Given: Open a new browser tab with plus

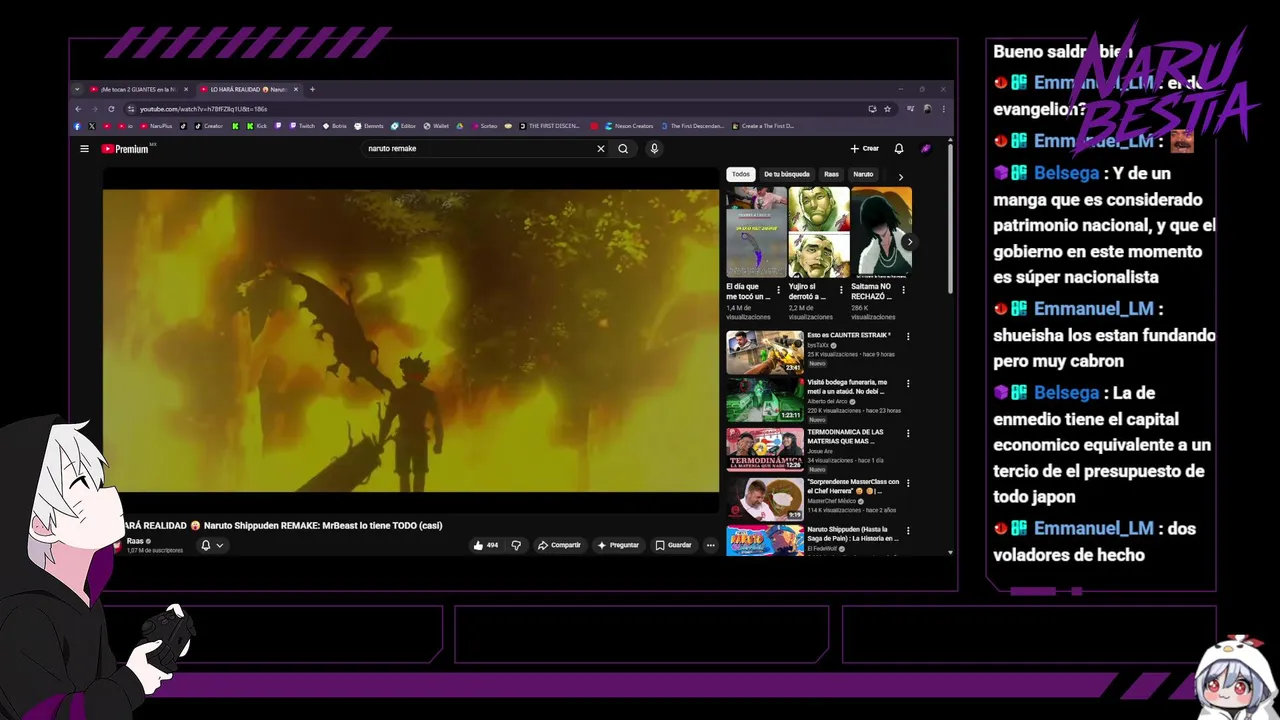Looking at the screenshot, I should pyautogui.click(x=312, y=89).
